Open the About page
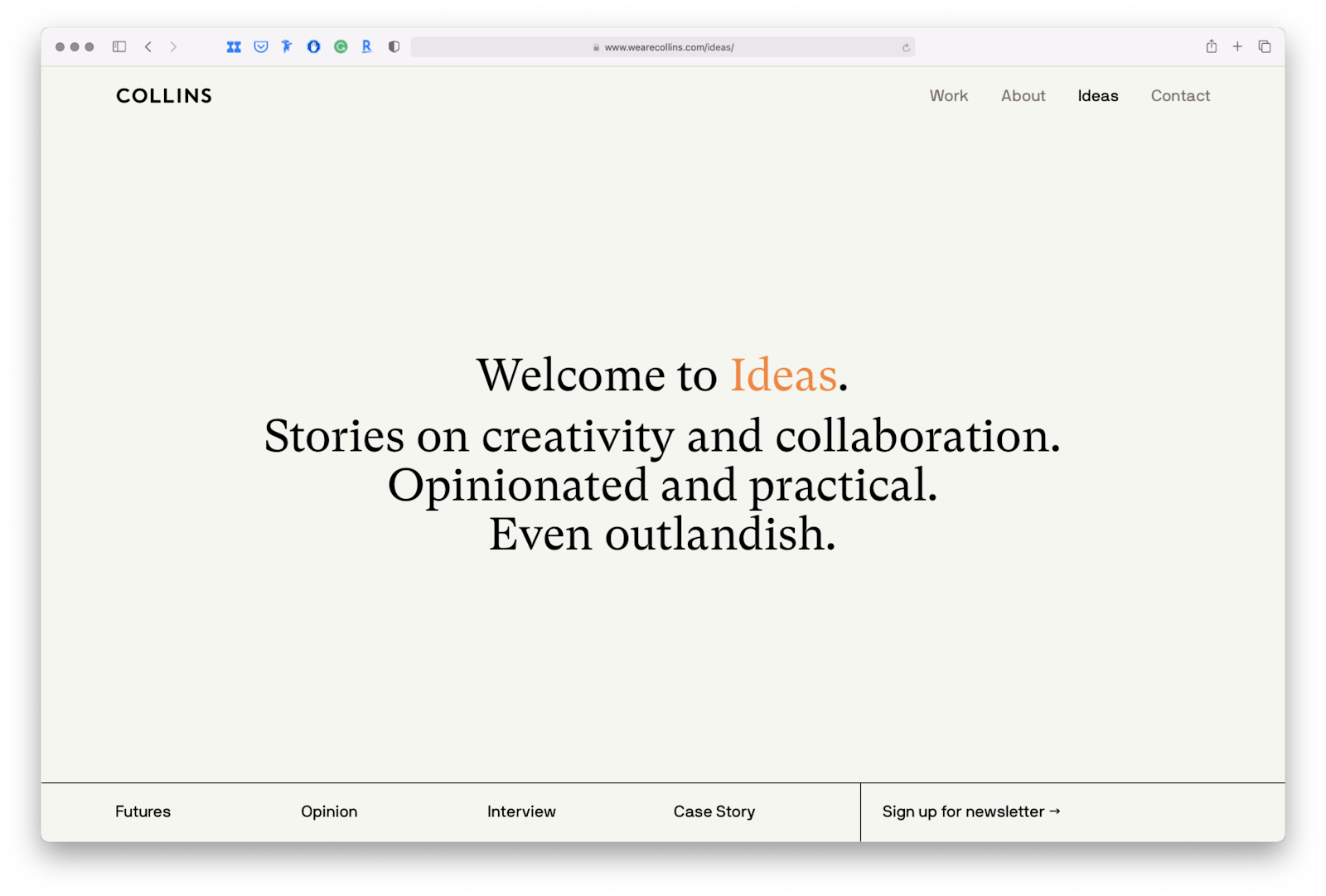Viewport: 1326px width, 896px height. click(1024, 96)
